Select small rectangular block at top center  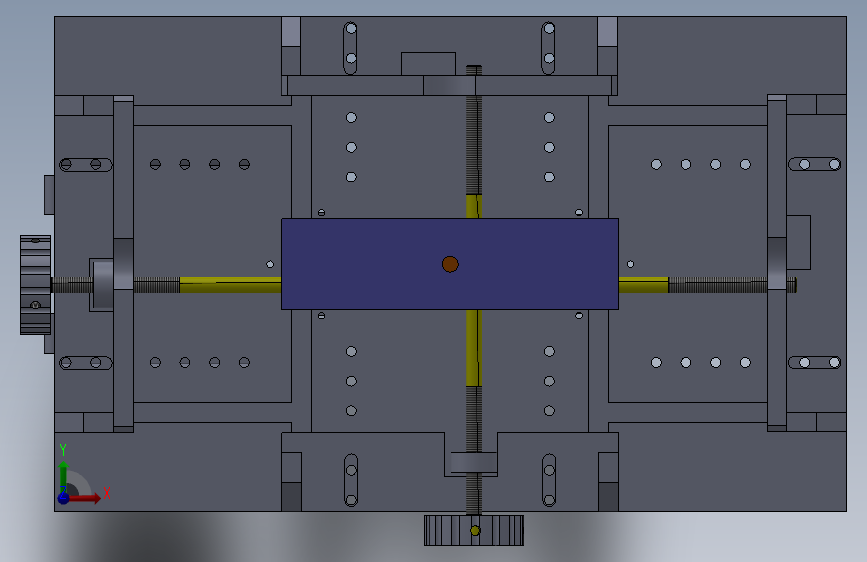coord(429,64)
